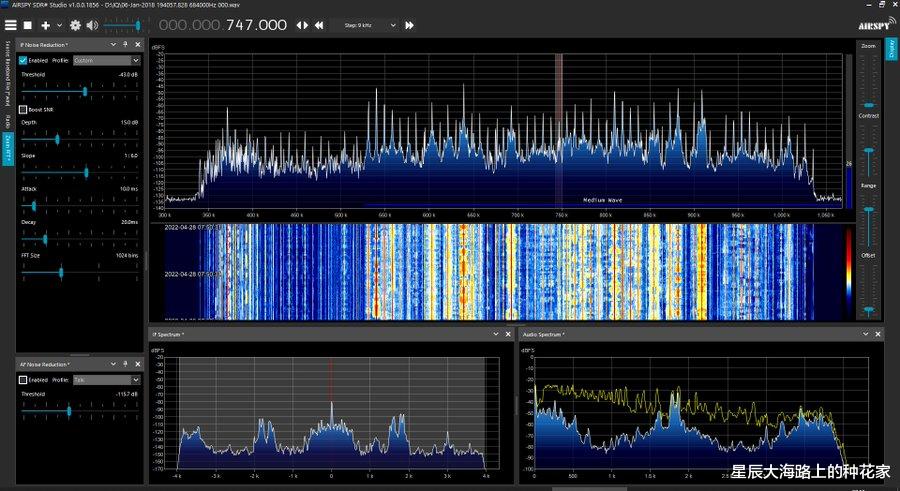Step the frequency up with the double-right arrow
Image resolution: width=900 pixels, height=491 pixels.
[x=409, y=25]
